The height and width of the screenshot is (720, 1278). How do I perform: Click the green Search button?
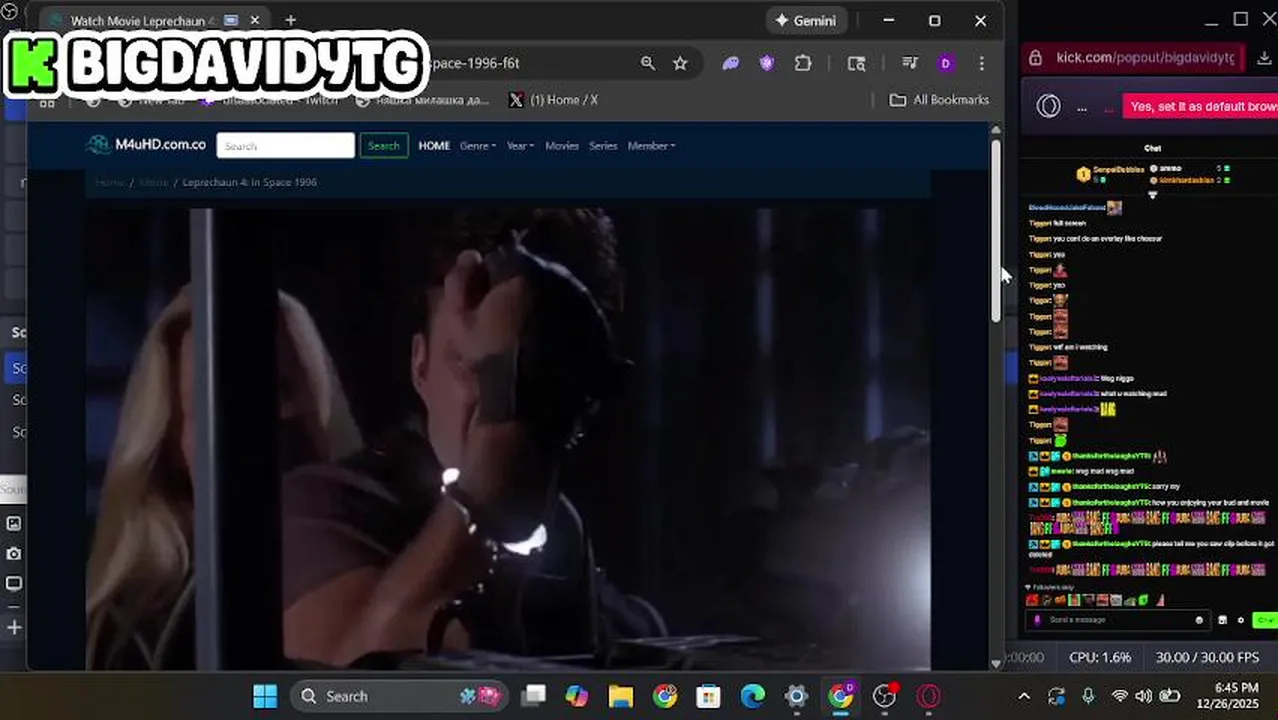tap(384, 145)
